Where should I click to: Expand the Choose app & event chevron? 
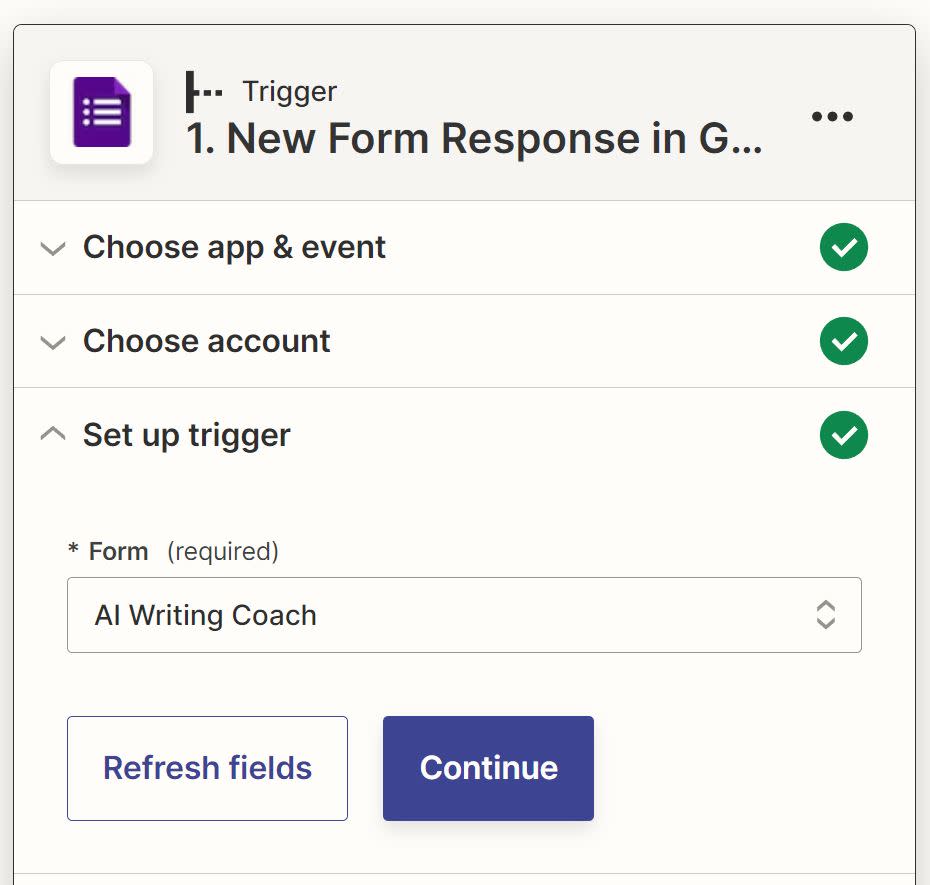click(x=53, y=249)
